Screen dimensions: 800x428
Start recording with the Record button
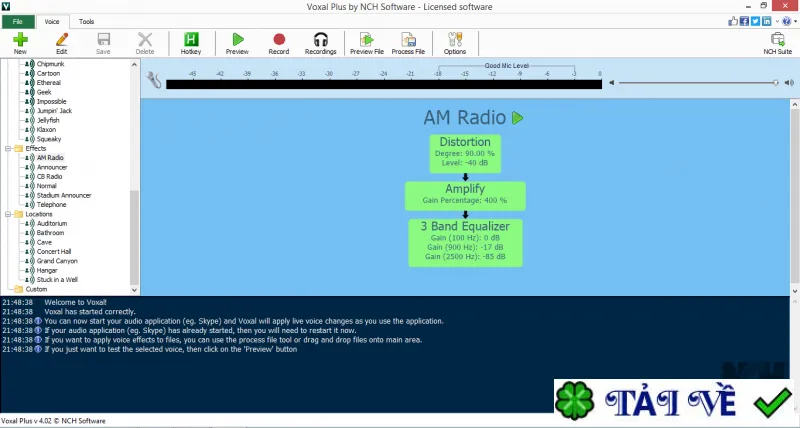pyautogui.click(x=279, y=43)
